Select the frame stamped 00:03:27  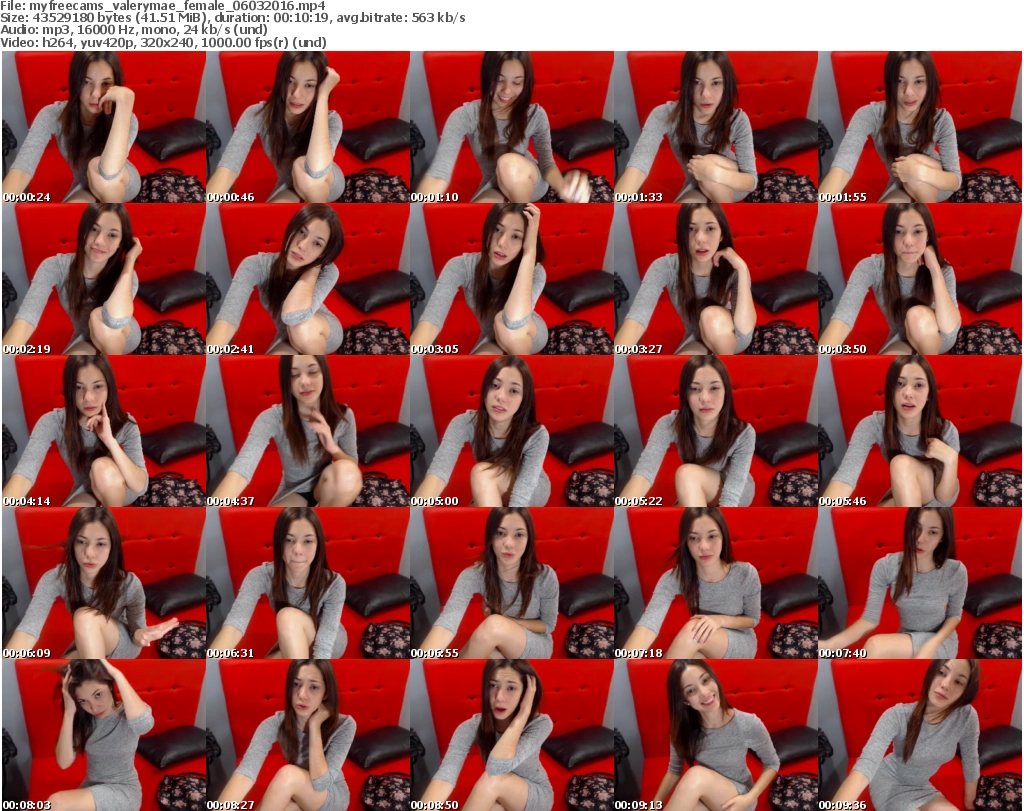tap(716, 279)
